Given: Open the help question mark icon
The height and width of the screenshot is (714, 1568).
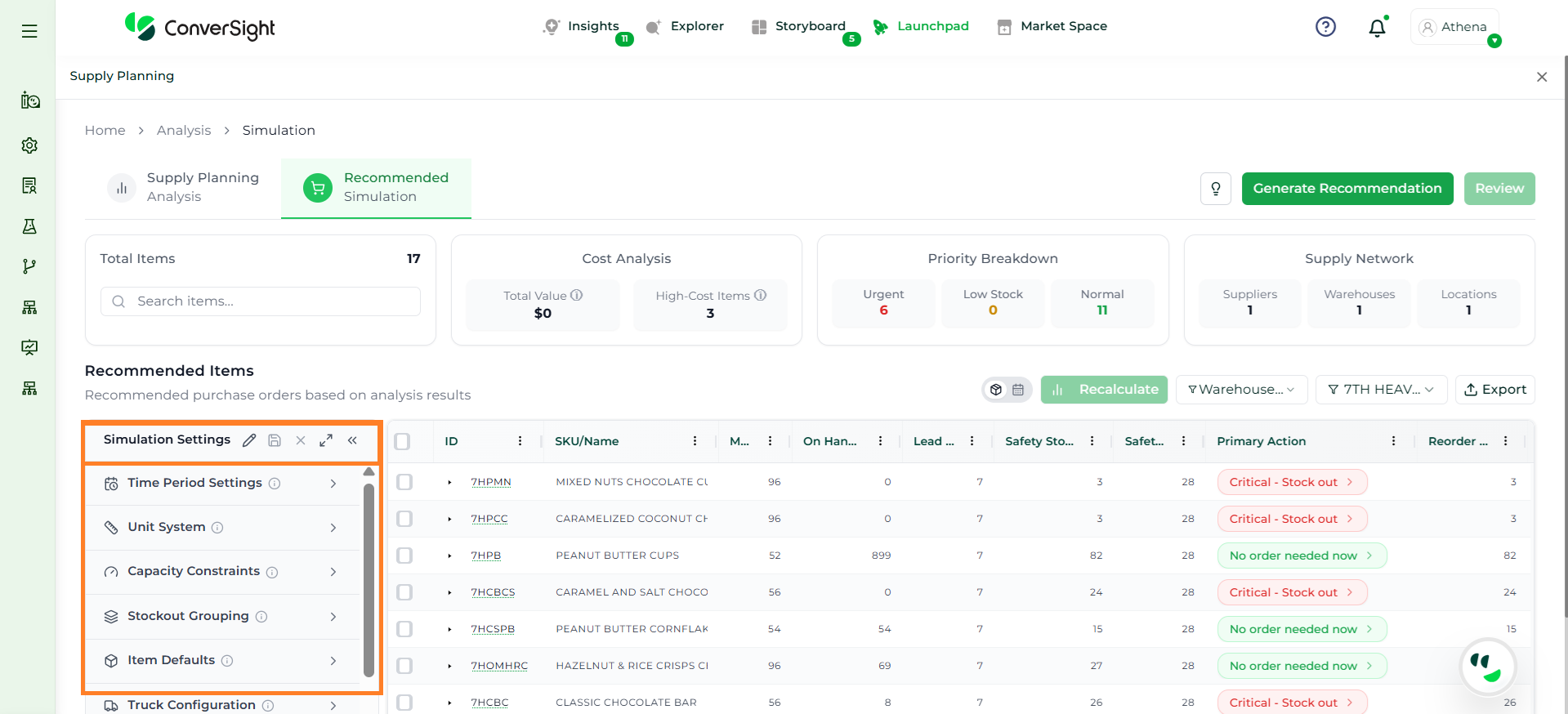Looking at the screenshot, I should [1325, 27].
